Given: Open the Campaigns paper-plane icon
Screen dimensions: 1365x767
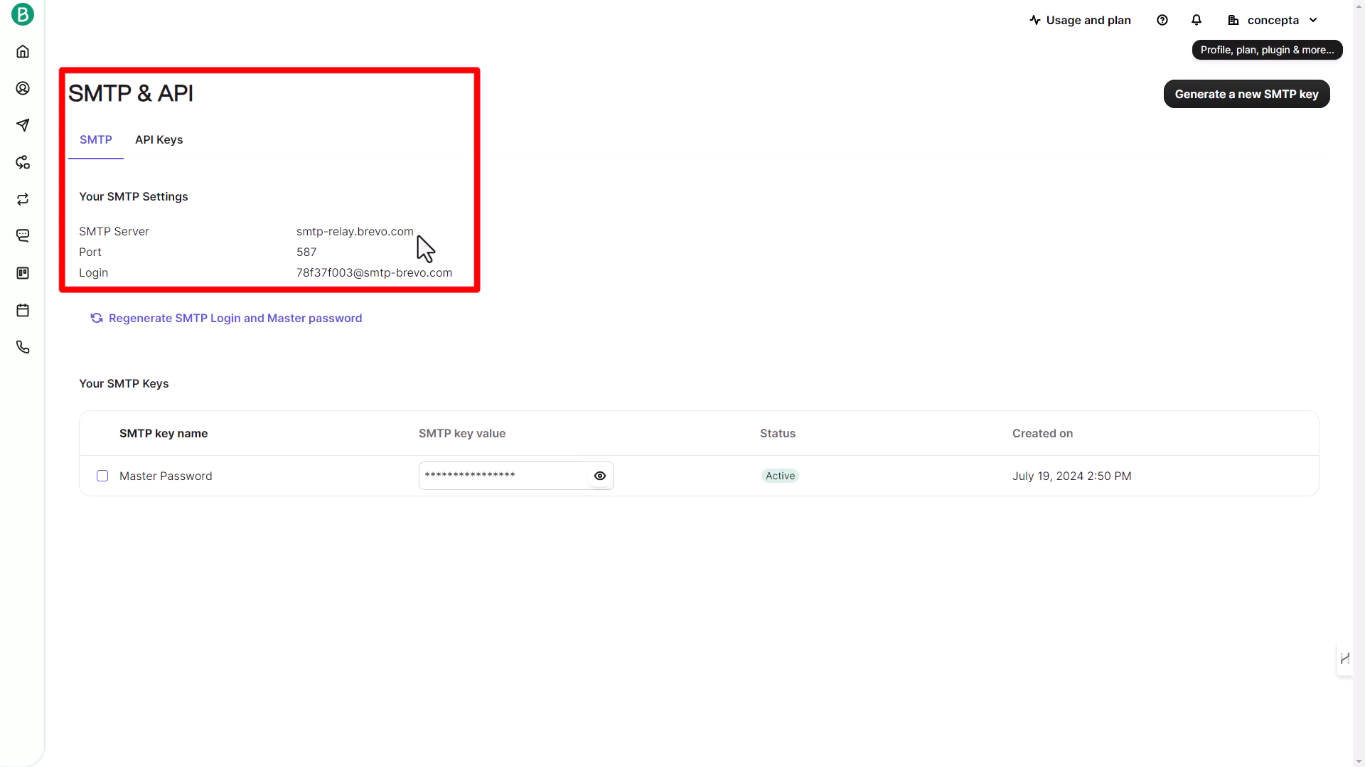Looking at the screenshot, I should [x=22, y=126].
